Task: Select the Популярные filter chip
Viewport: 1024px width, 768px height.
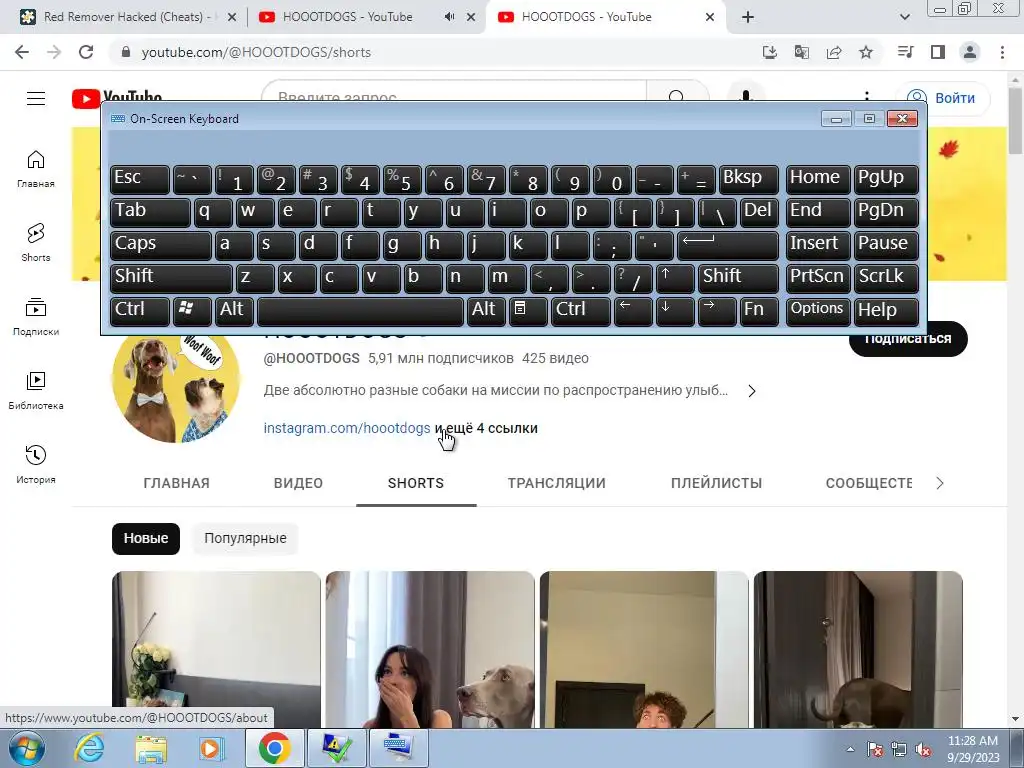Action: pos(245,539)
